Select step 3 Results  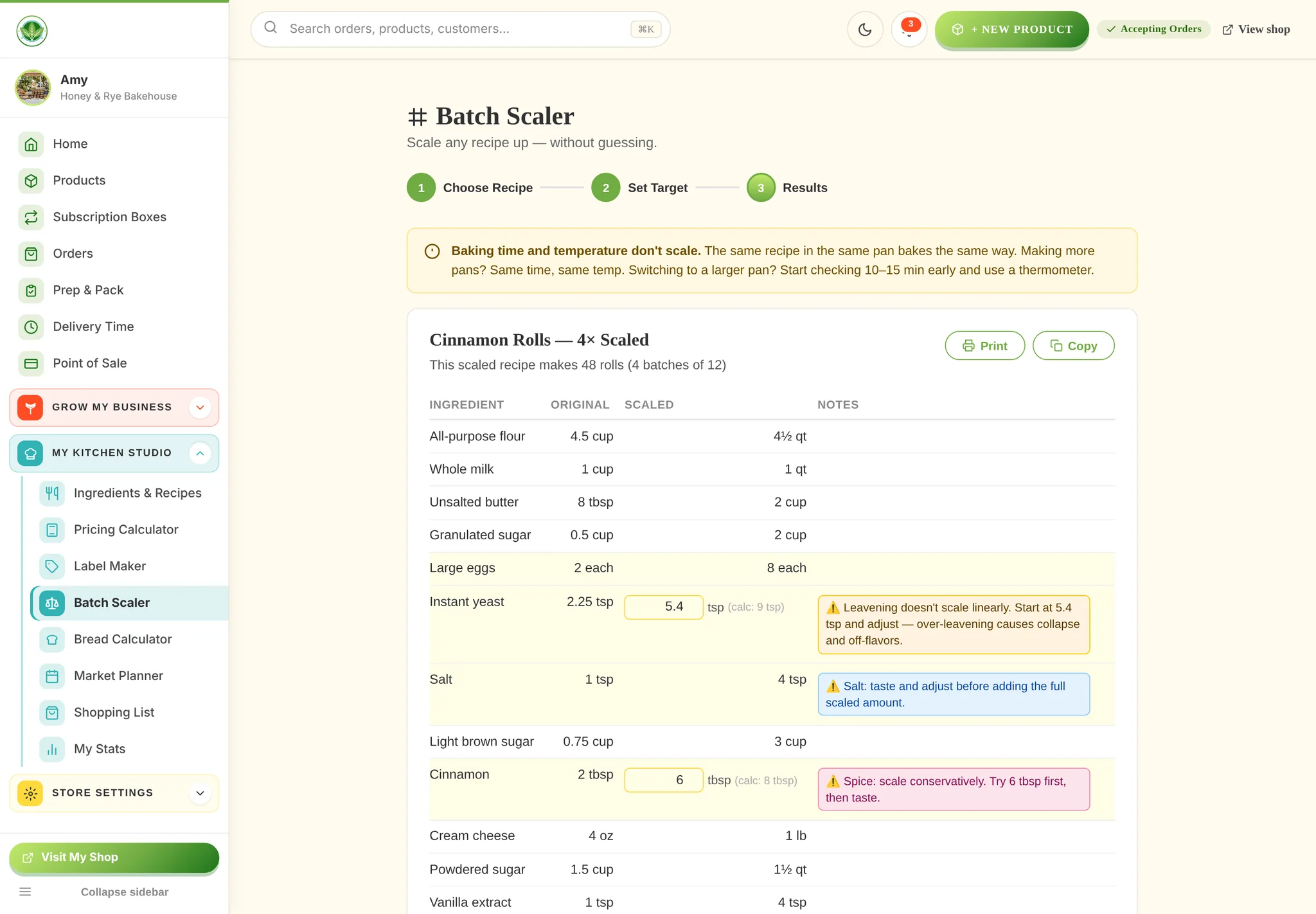coord(787,188)
